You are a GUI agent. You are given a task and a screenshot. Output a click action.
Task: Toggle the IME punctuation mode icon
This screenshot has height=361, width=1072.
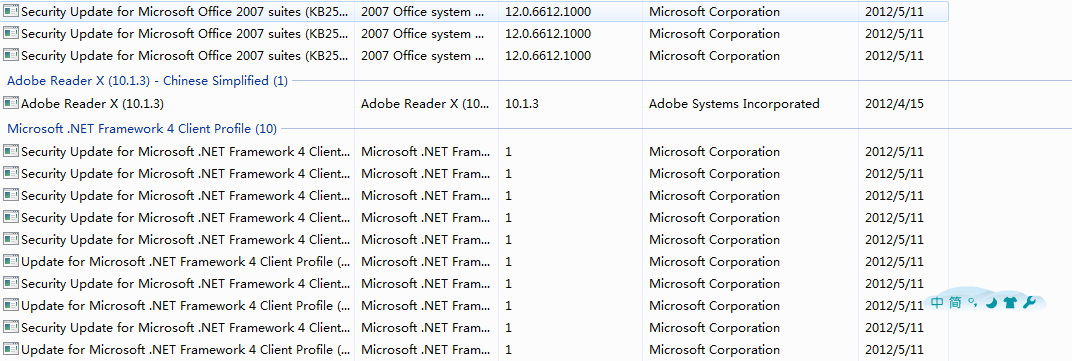(974, 301)
